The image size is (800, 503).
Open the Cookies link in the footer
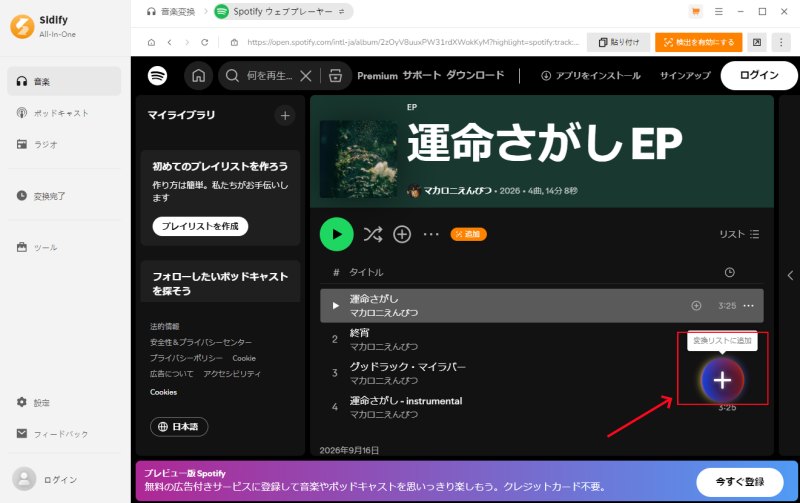163,392
